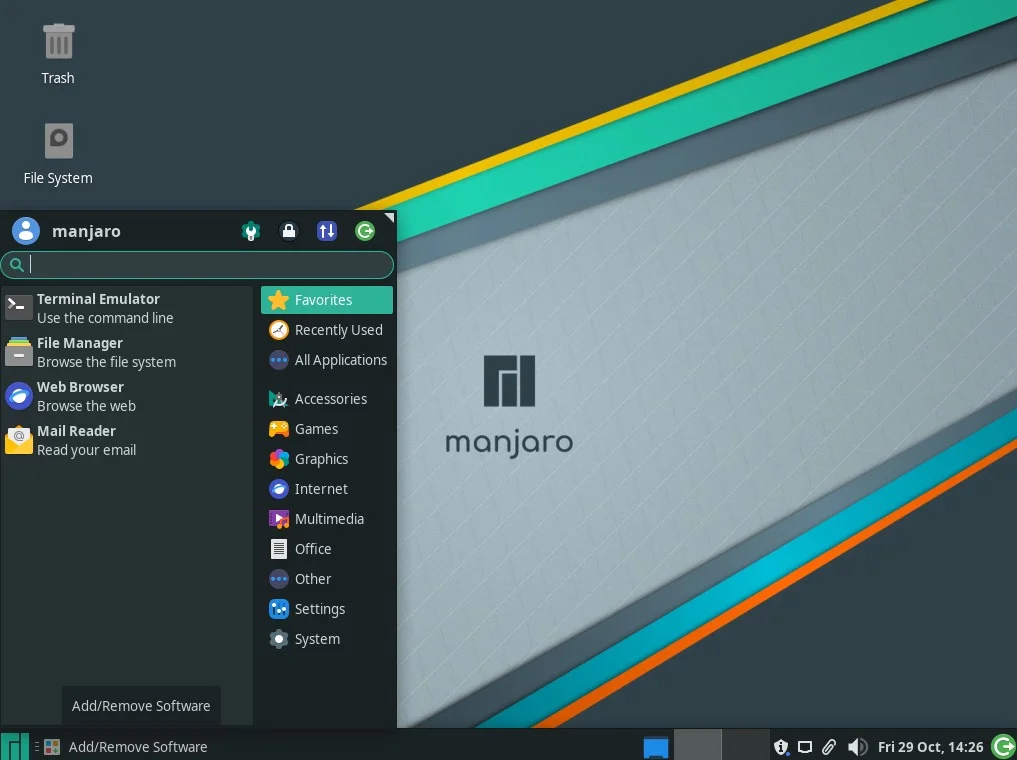Open the Trash desktop icon
The height and width of the screenshot is (760, 1017).
click(58, 53)
